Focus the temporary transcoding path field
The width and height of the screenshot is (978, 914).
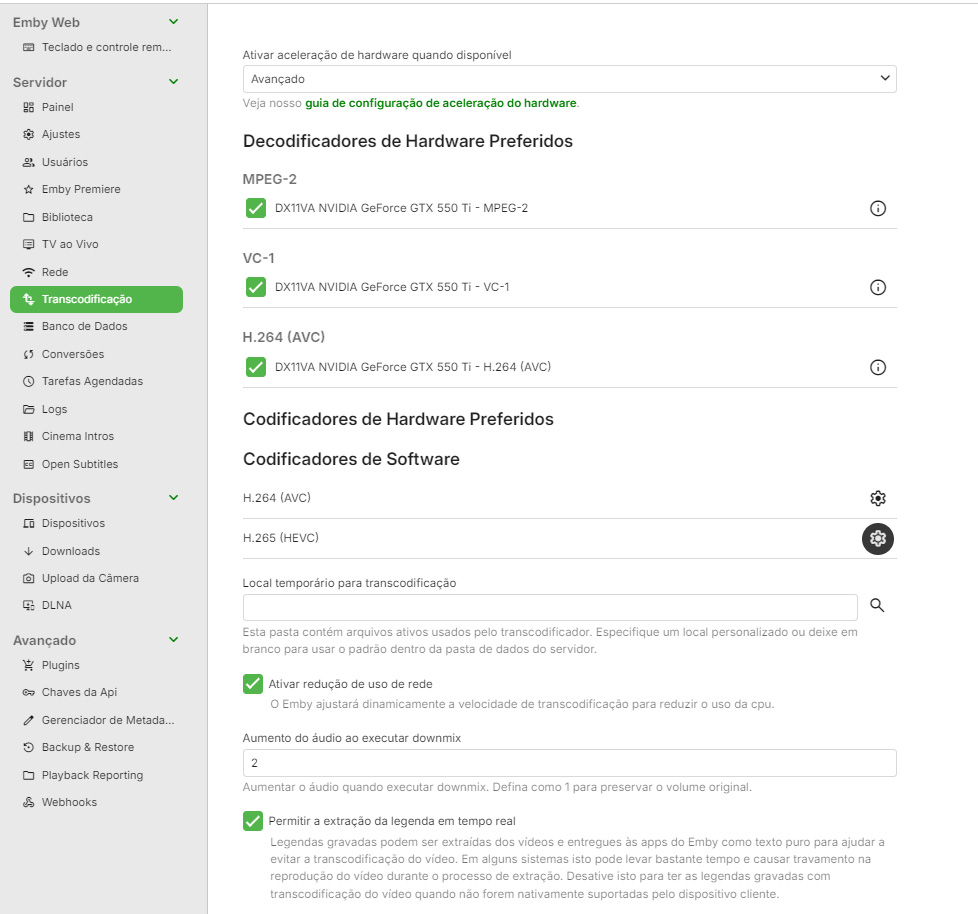(549, 607)
